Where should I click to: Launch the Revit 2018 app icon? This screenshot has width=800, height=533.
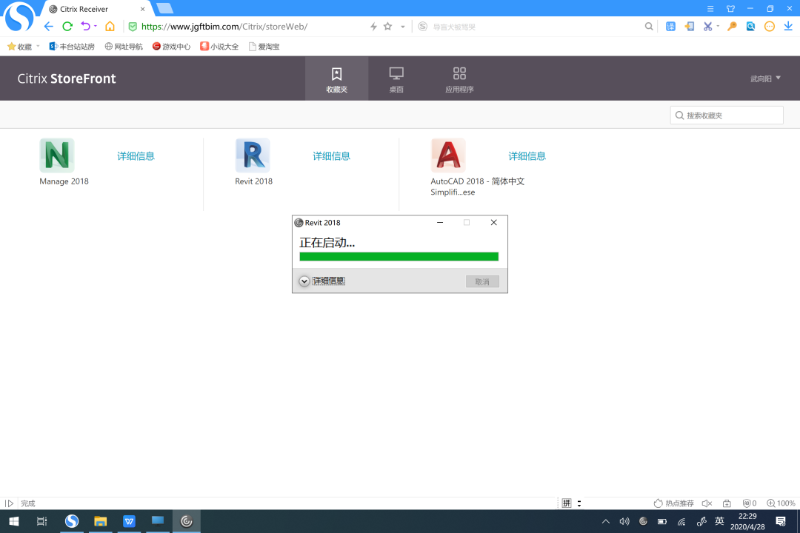253,155
